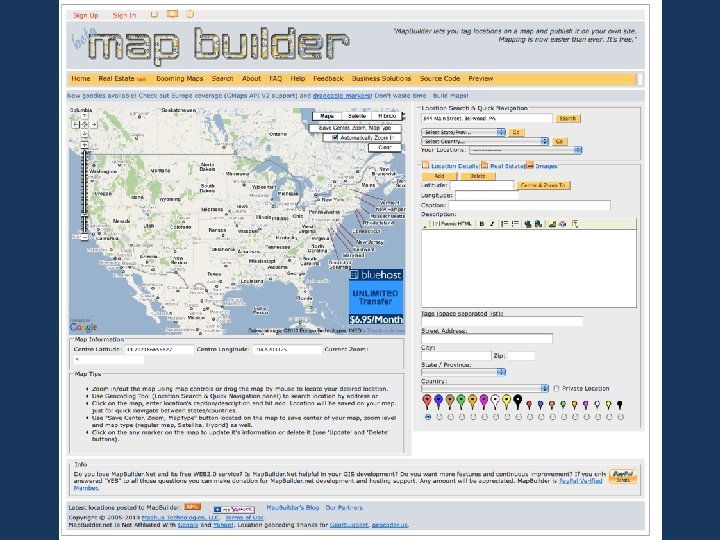This screenshot has width=720, height=540.
Task: Click the large blue marker pin icon
Action: click(439, 401)
